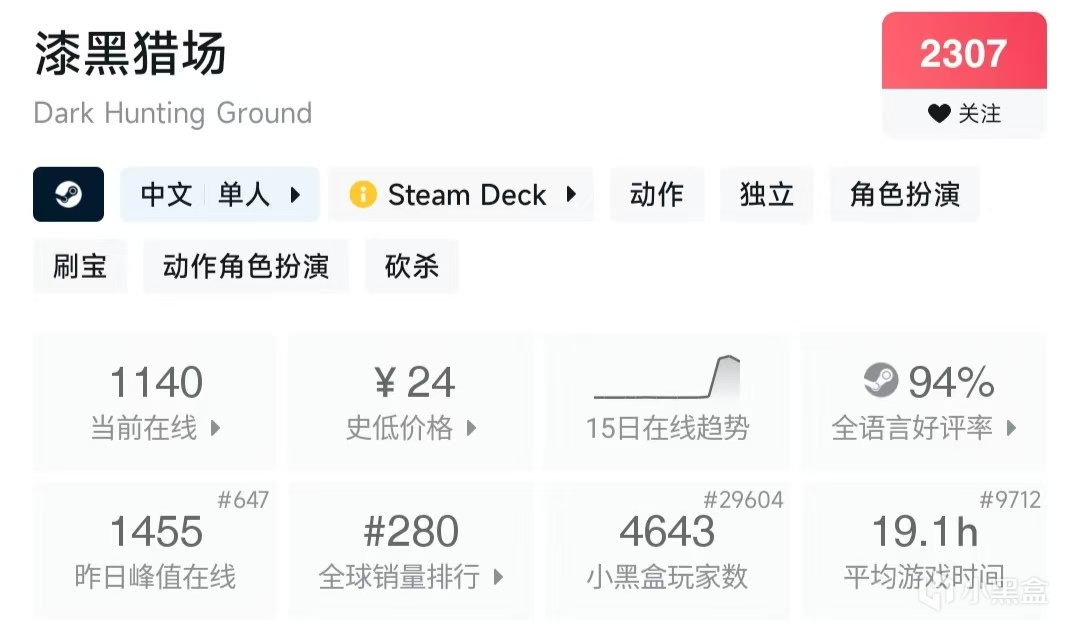
Task: Open 史低价格 price history arrow
Action: [x=472, y=429]
